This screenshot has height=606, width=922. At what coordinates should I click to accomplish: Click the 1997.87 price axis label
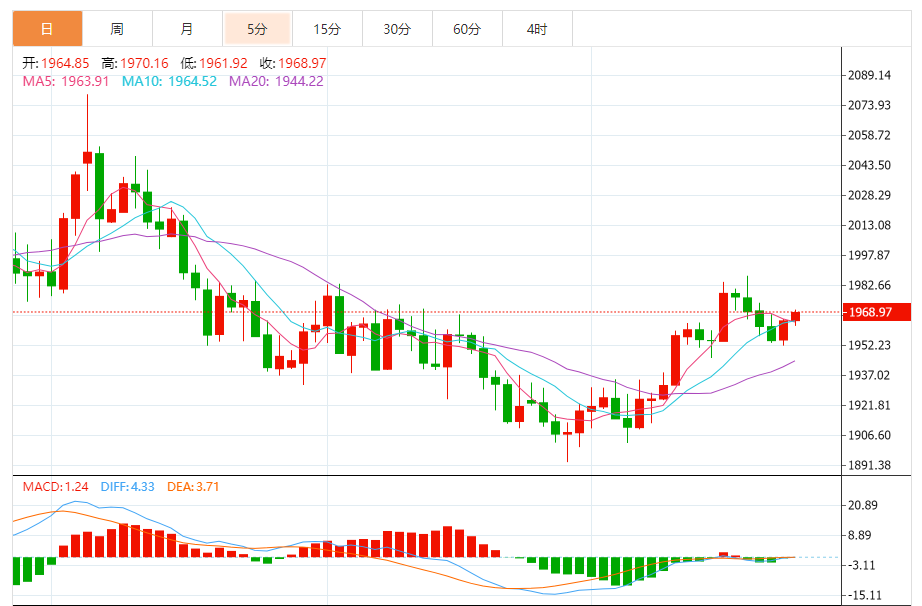click(x=869, y=255)
